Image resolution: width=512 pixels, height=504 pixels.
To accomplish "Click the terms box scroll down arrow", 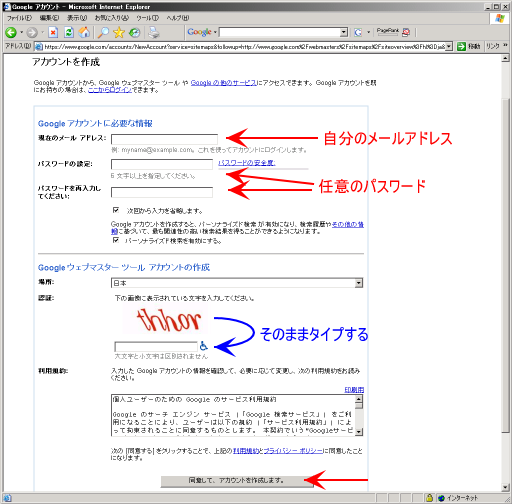I will (x=359, y=432).
